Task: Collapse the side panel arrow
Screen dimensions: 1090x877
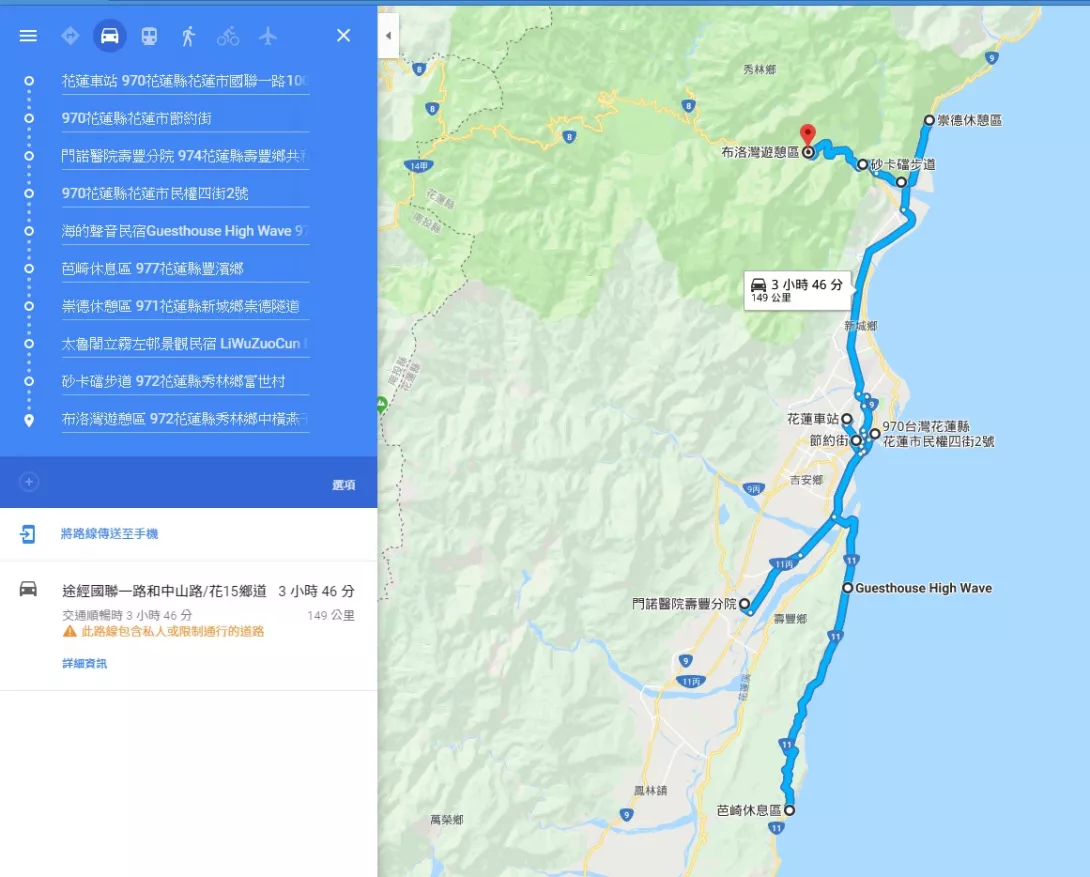Action: 388,35
